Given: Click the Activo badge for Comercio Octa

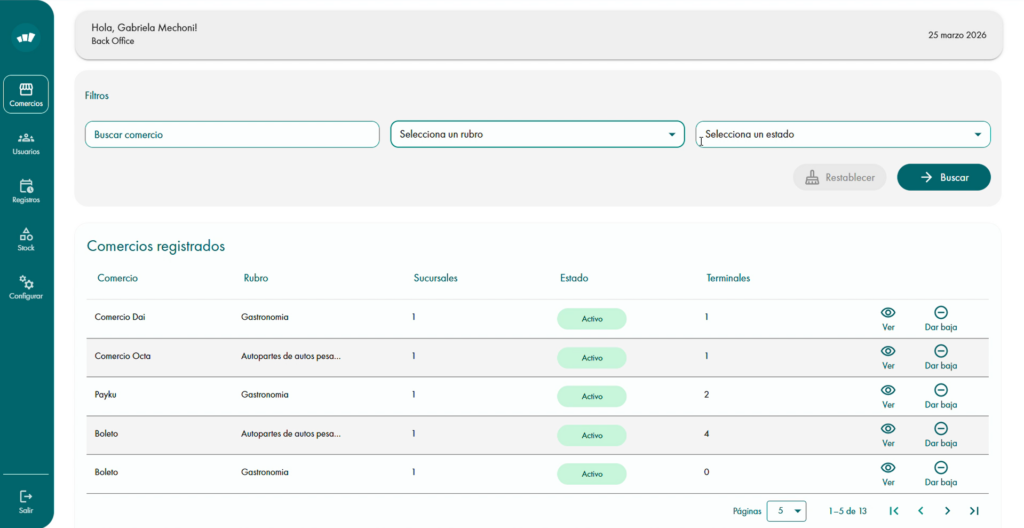Looking at the screenshot, I should pos(592,357).
